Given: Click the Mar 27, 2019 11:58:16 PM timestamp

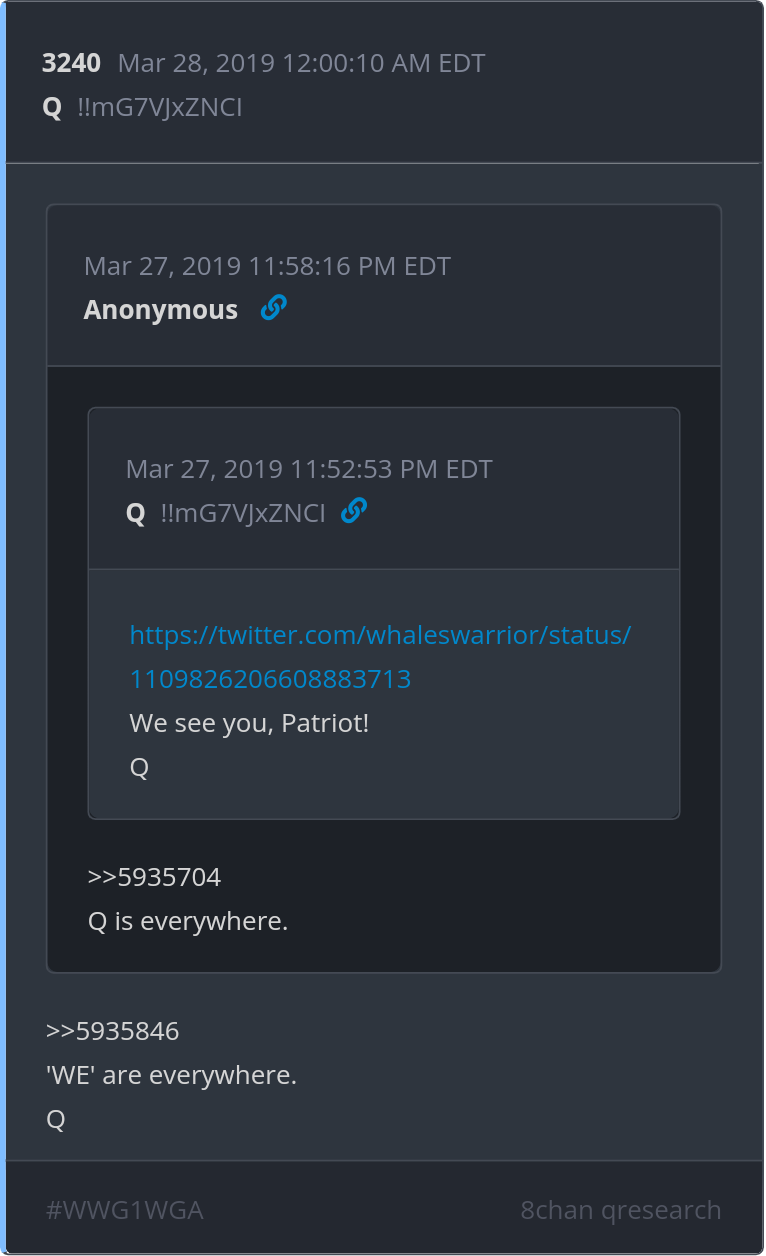Looking at the screenshot, I should (267, 266).
